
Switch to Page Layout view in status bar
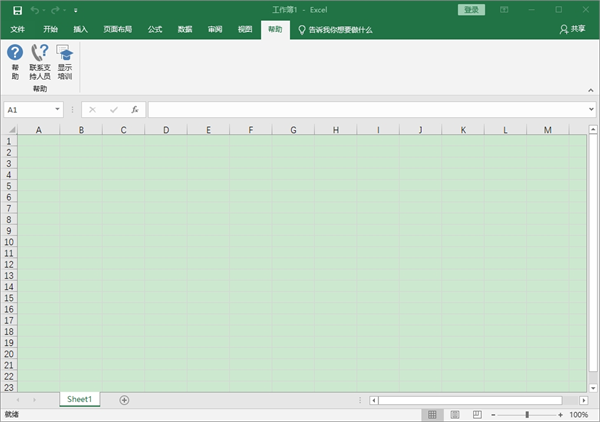coord(455,414)
